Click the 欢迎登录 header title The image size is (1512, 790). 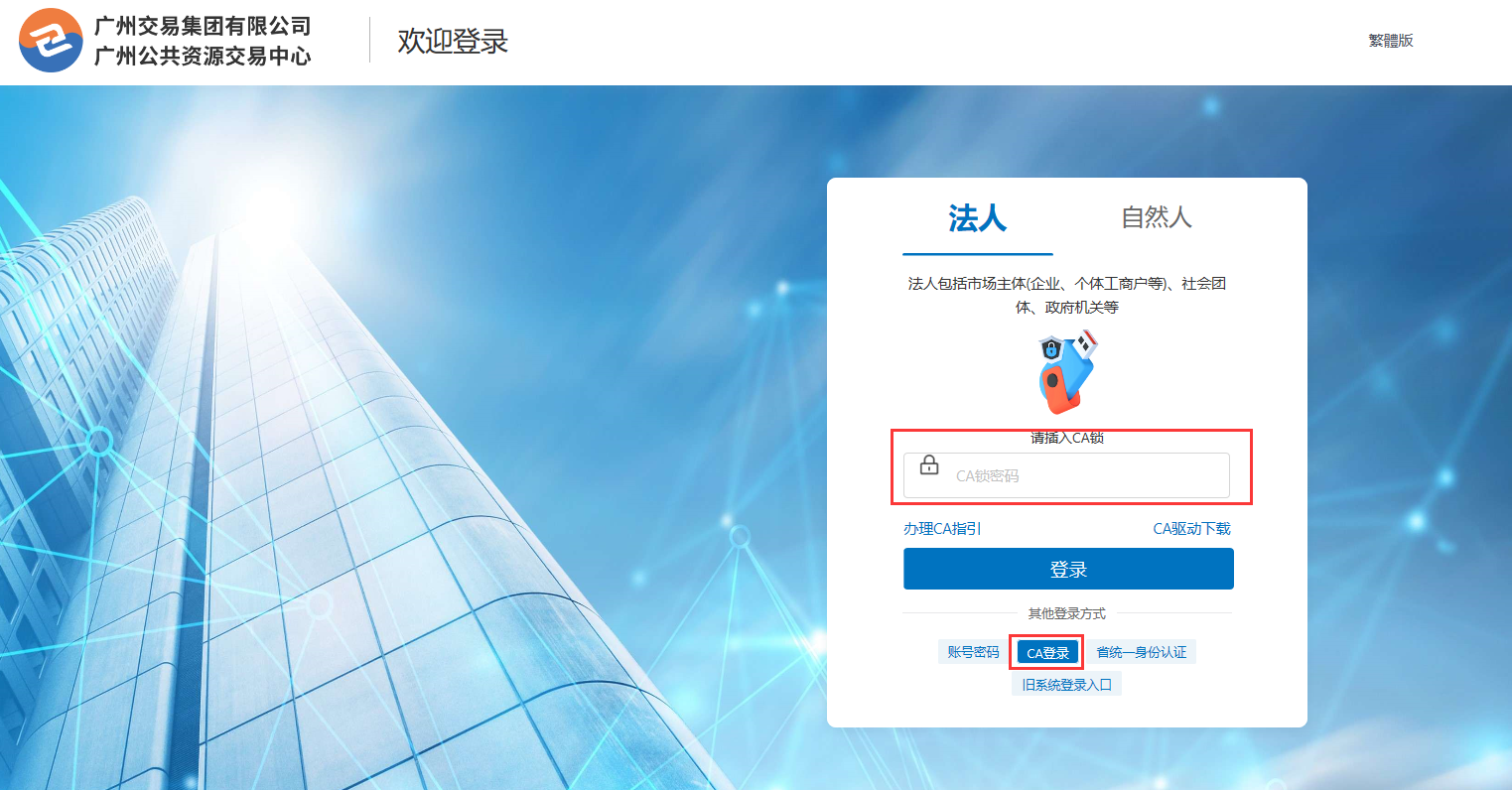pyautogui.click(x=453, y=41)
